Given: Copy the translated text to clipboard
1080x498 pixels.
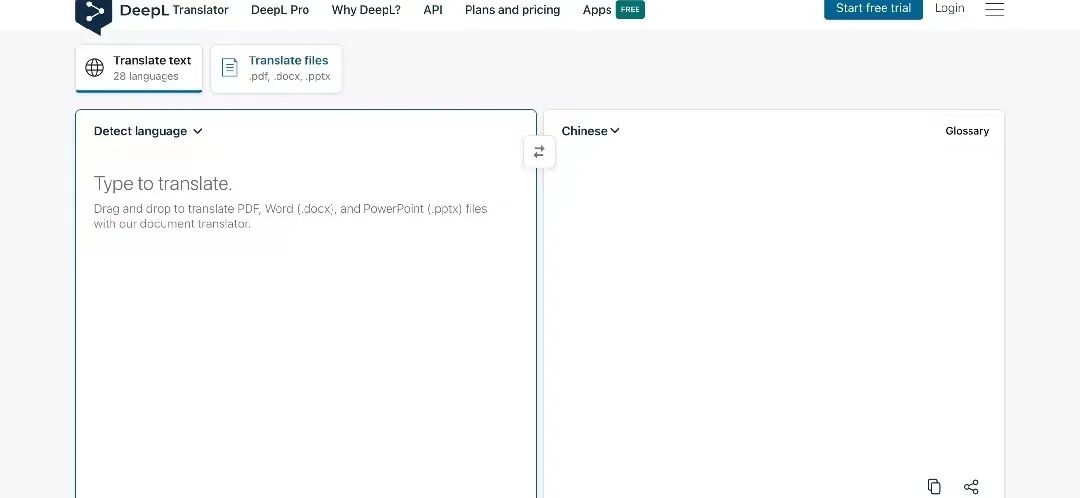Looking at the screenshot, I should point(934,486).
